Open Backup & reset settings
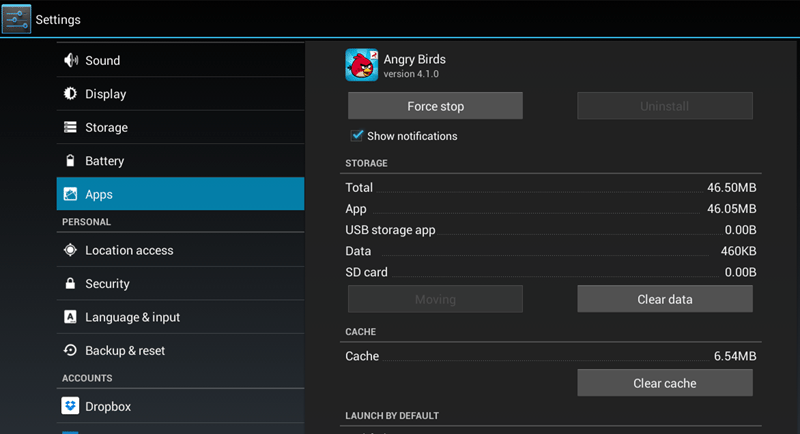 [180, 350]
